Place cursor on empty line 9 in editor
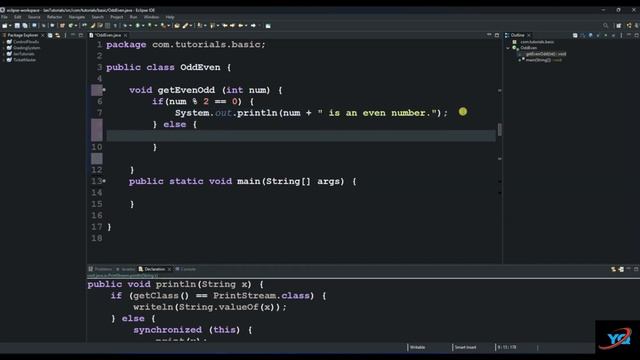This screenshot has height=360, width=640. click(x=301, y=136)
